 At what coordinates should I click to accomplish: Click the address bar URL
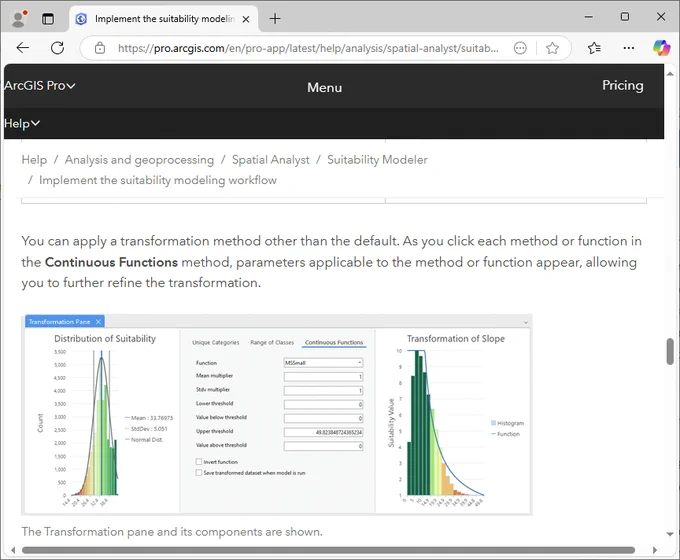coord(308,48)
